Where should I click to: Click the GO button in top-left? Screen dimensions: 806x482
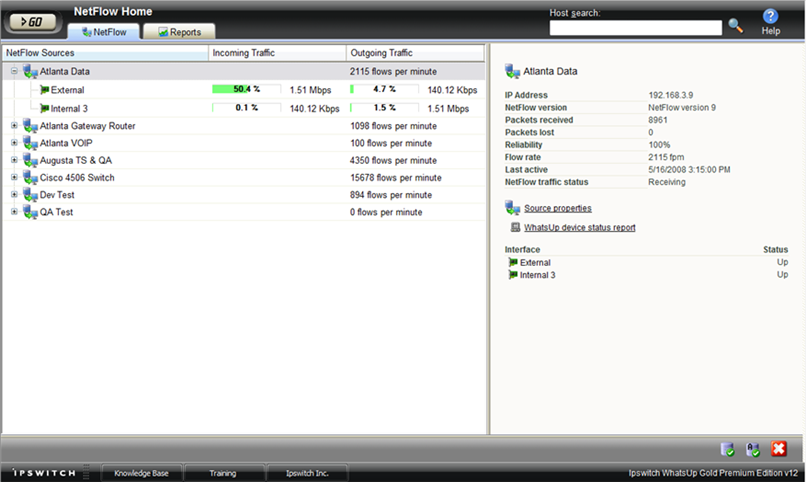pyautogui.click(x=34, y=21)
